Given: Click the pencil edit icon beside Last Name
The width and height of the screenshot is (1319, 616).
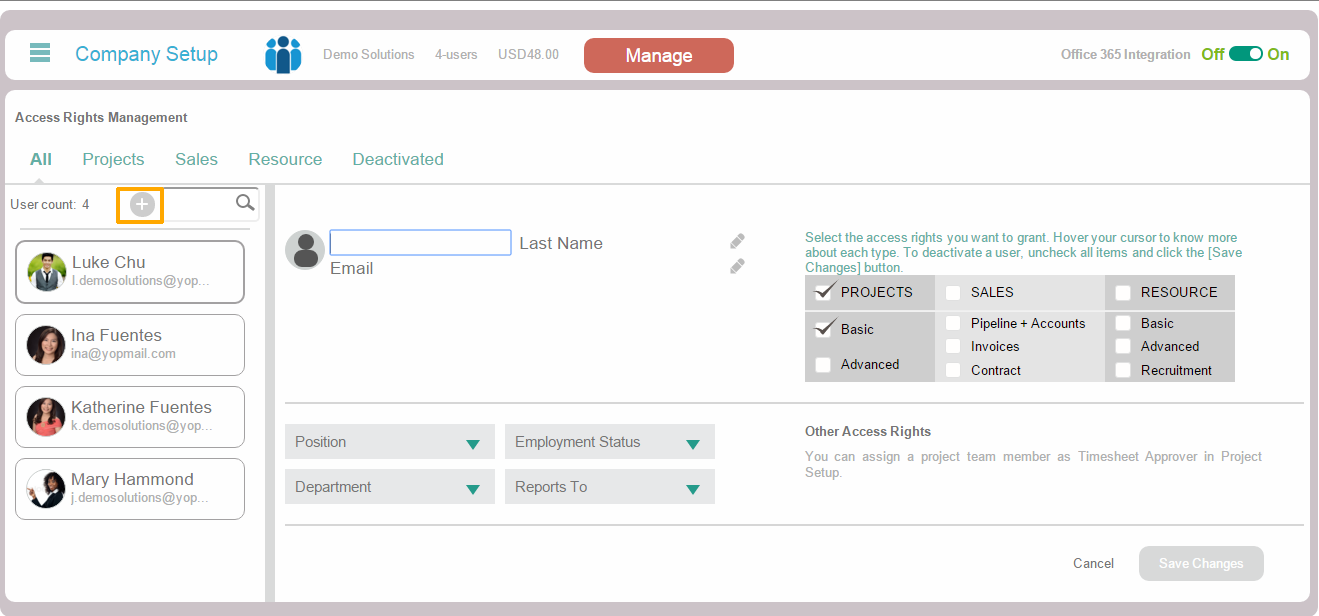Looking at the screenshot, I should pyautogui.click(x=737, y=241).
